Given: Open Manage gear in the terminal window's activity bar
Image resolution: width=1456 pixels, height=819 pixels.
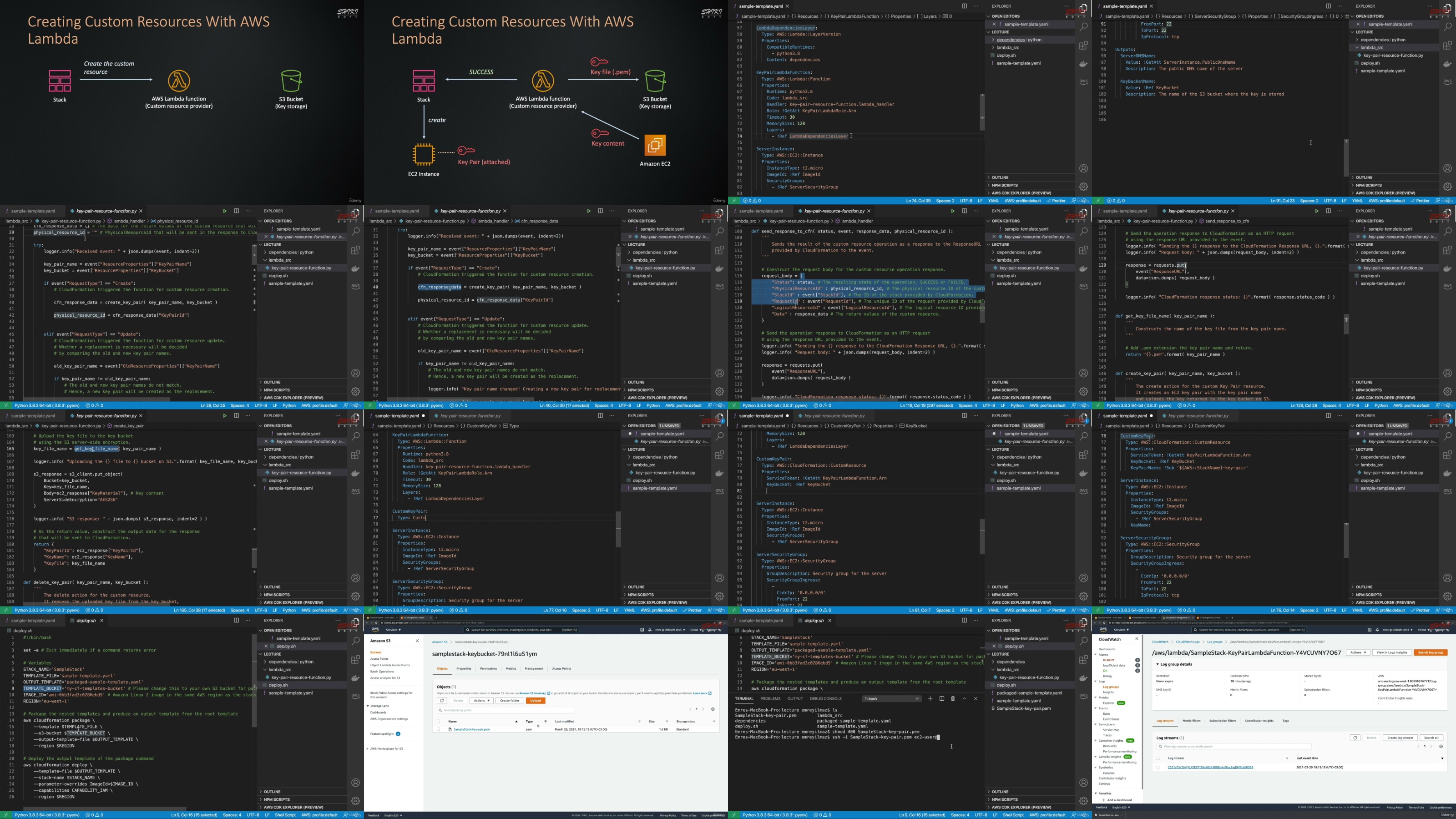Looking at the screenshot, I should pyautogui.click(x=1083, y=801).
